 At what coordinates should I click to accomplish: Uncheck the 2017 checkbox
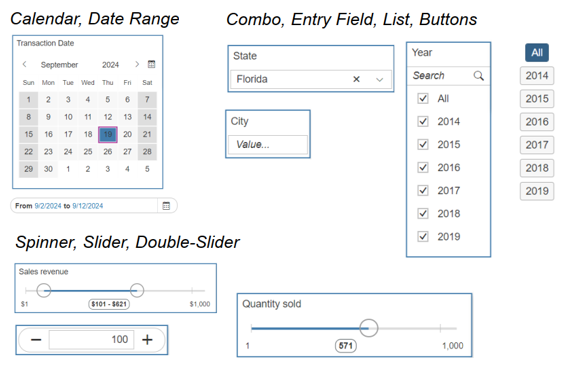point(423,190)
